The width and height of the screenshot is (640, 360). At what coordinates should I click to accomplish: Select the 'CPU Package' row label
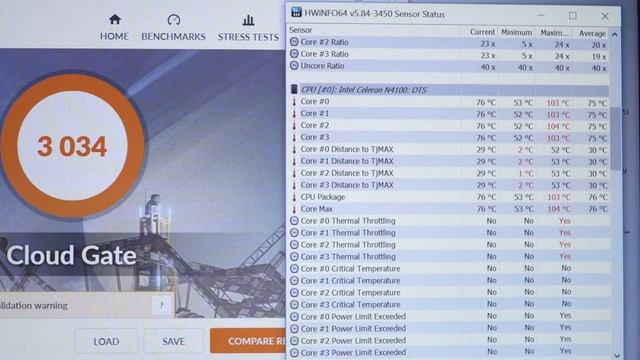(323, 197)
